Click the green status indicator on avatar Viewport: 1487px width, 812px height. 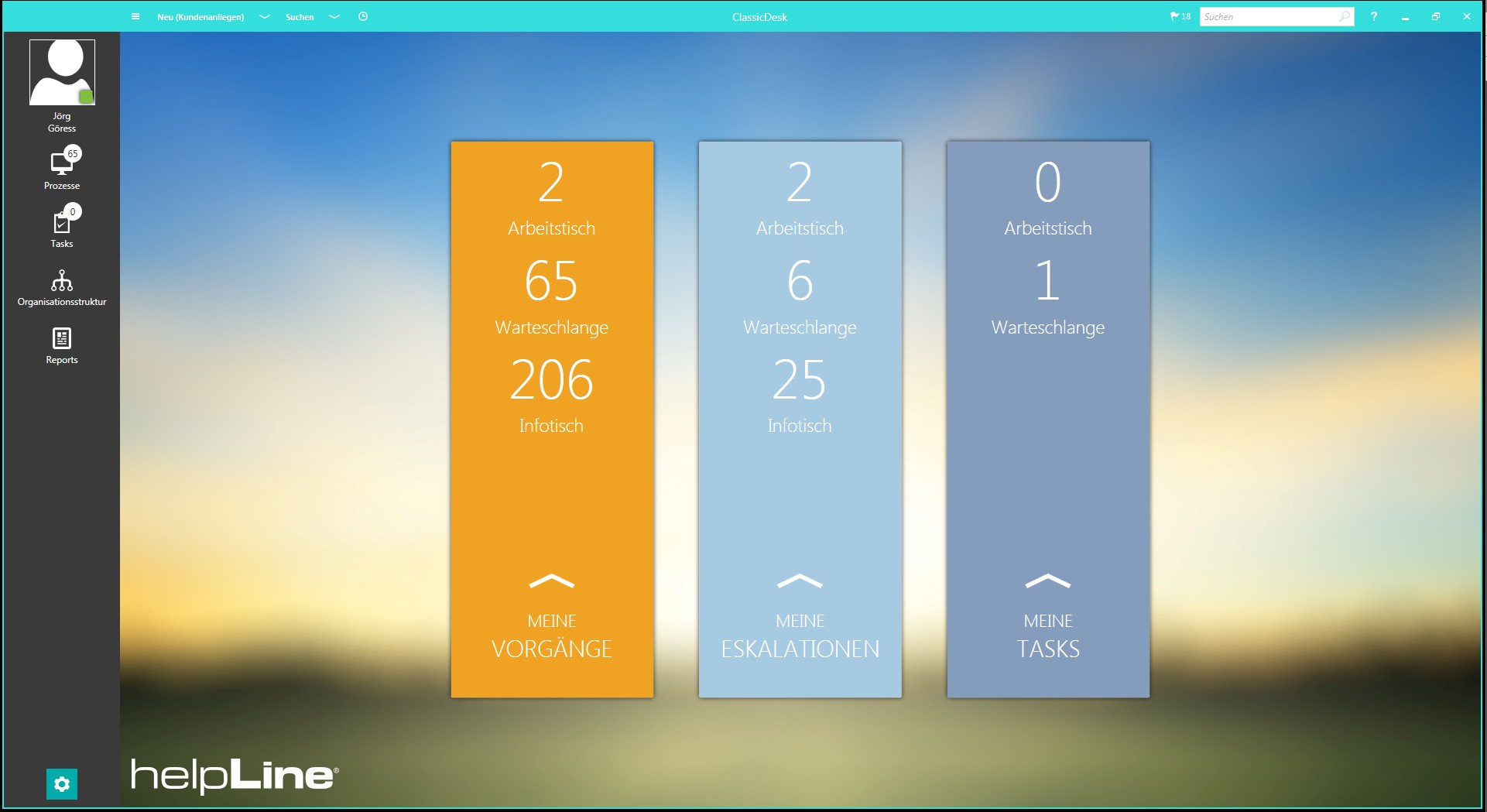(x=87, y=97)
